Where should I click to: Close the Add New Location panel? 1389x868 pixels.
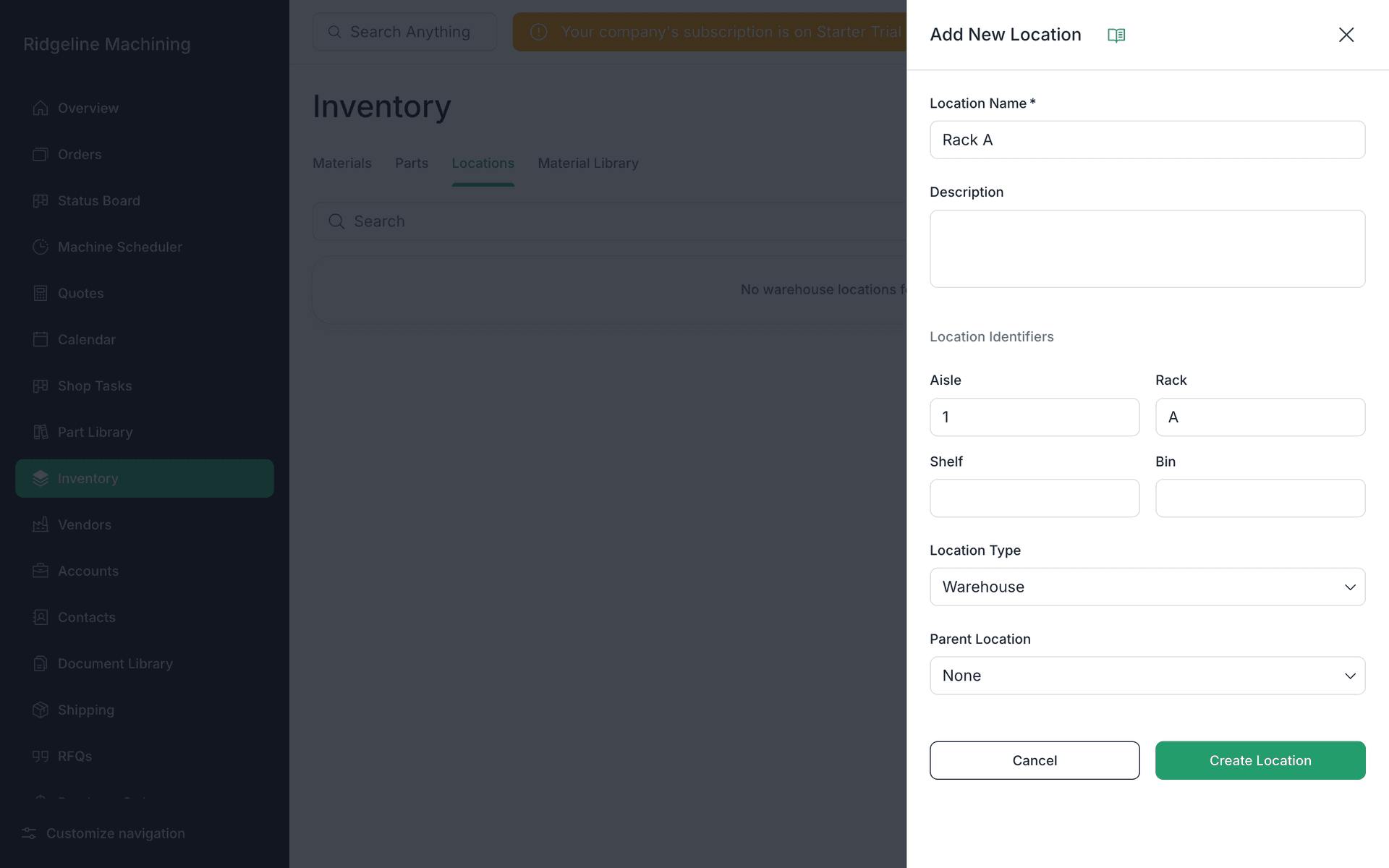coord(1346,35)
